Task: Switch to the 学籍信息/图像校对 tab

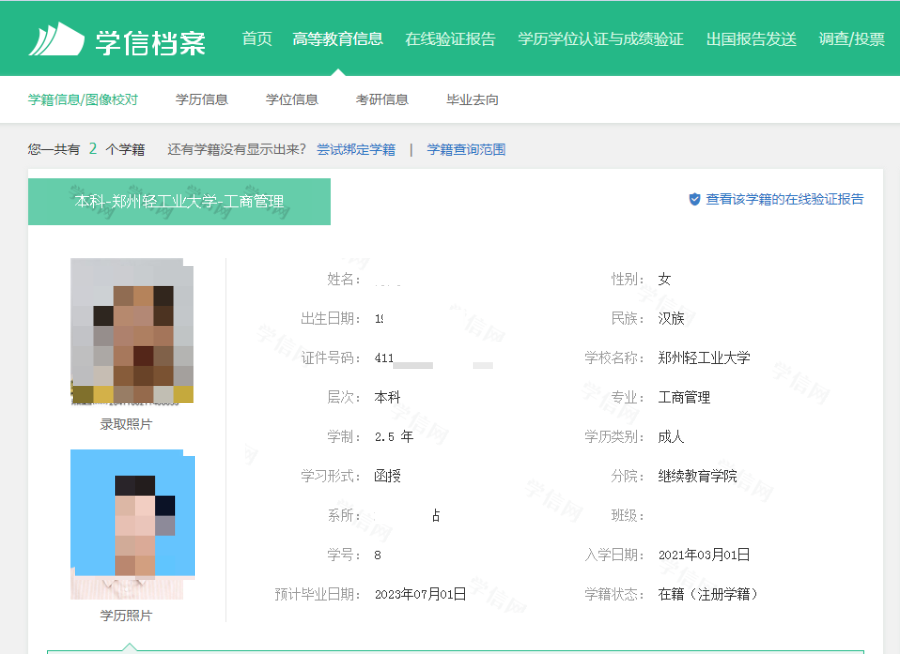Action: (x=83, y=99)
